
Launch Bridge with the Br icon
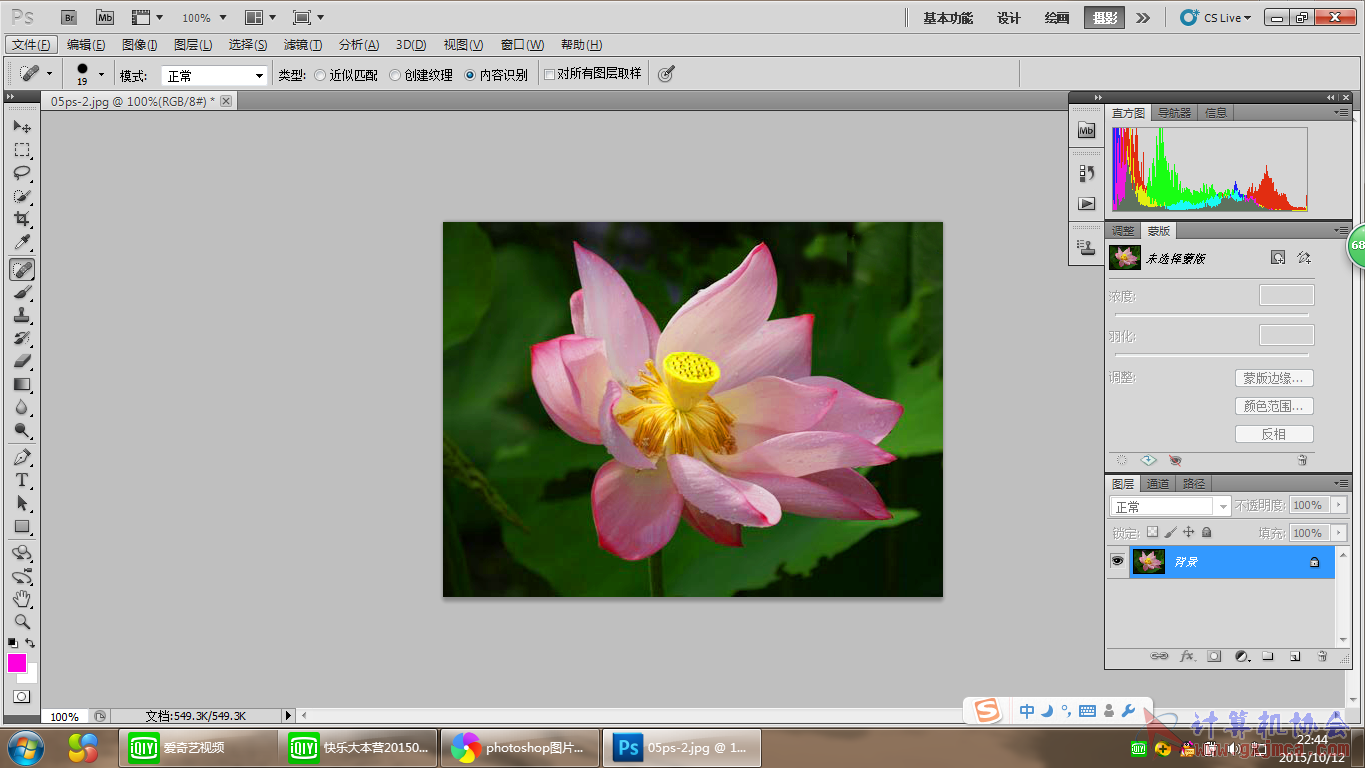(x=69, y=17)
